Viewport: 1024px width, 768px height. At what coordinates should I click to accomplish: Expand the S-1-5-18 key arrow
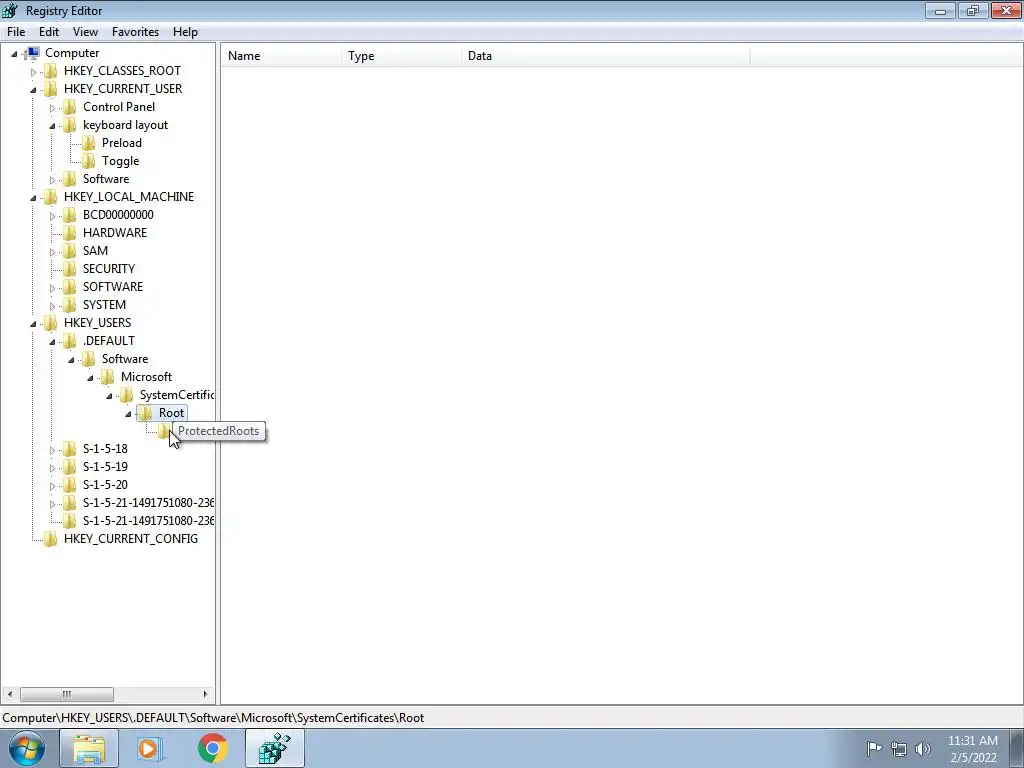click(52, 449)
